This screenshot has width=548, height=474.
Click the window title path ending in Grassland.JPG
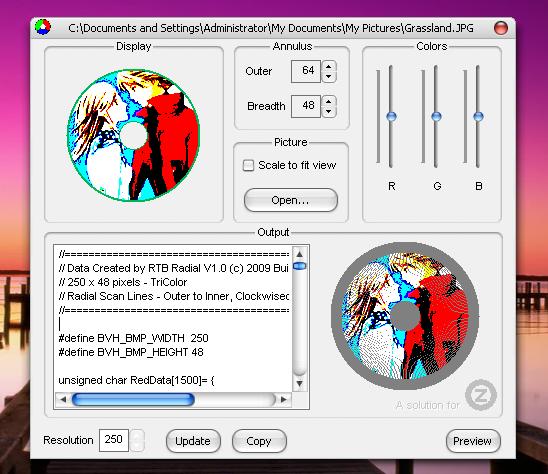click(271, 28)
